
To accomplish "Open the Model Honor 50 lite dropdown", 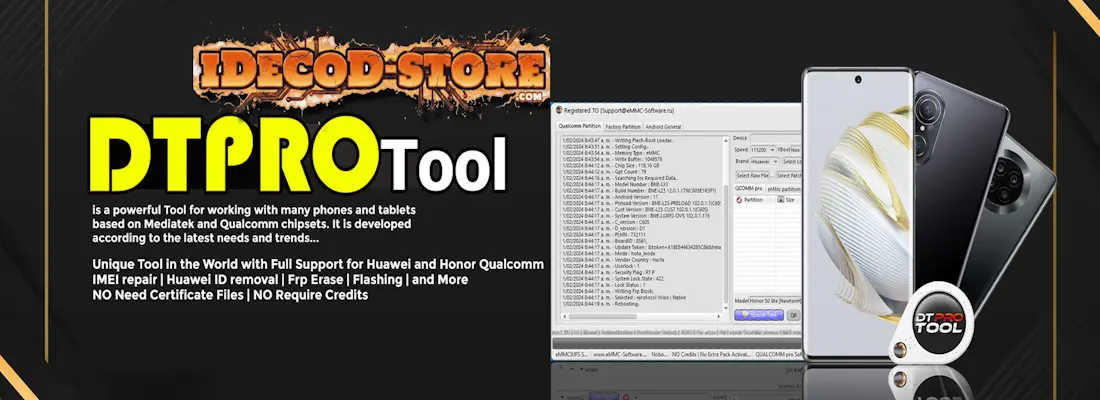I will click(x=775, y=300).
